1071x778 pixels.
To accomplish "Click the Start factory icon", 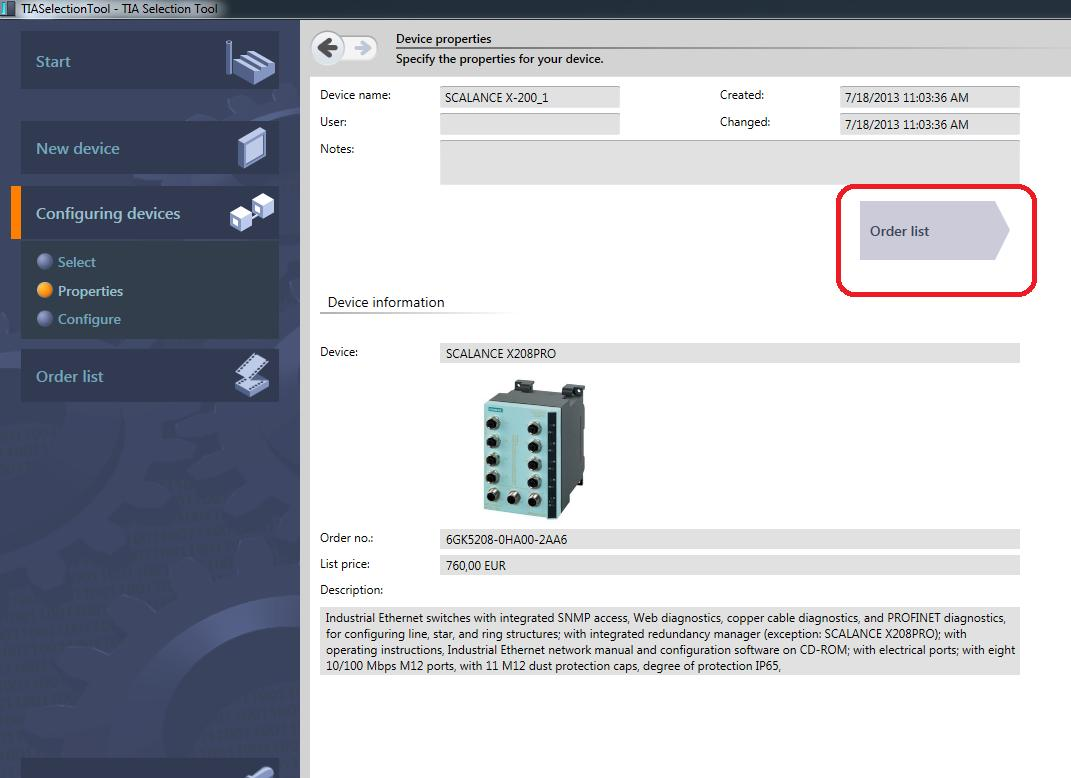I will pyautogui.click(x=250, y=61).
